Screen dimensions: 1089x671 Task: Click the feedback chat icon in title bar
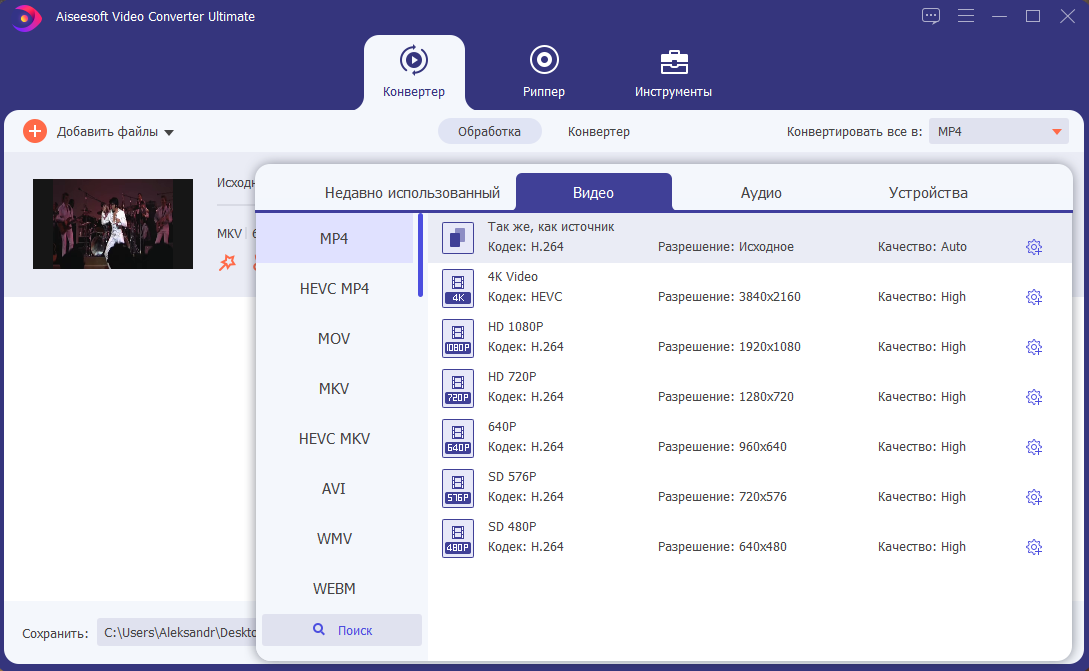point(931,16)
